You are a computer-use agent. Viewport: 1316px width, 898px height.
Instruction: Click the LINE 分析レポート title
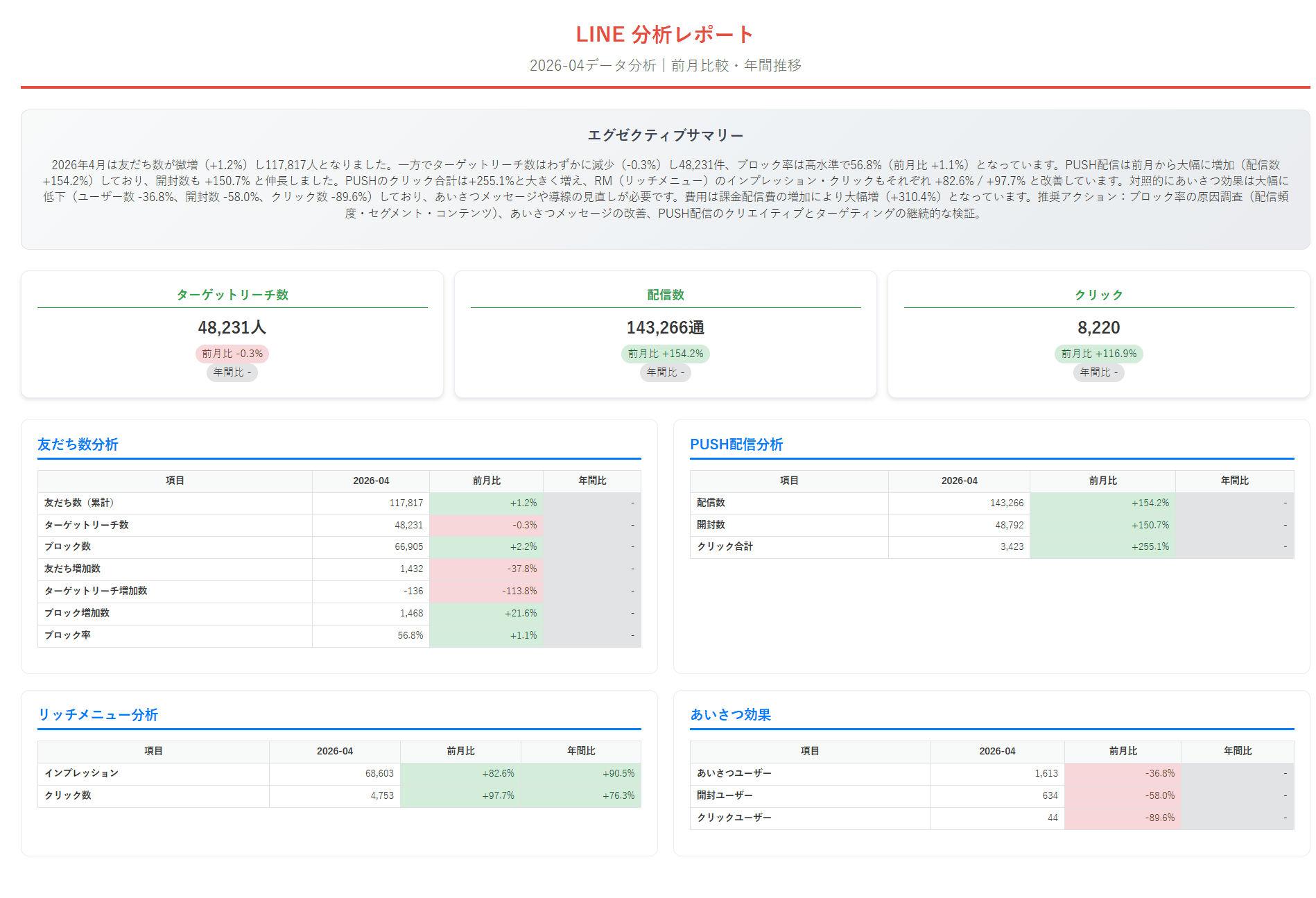coord(665,34)
